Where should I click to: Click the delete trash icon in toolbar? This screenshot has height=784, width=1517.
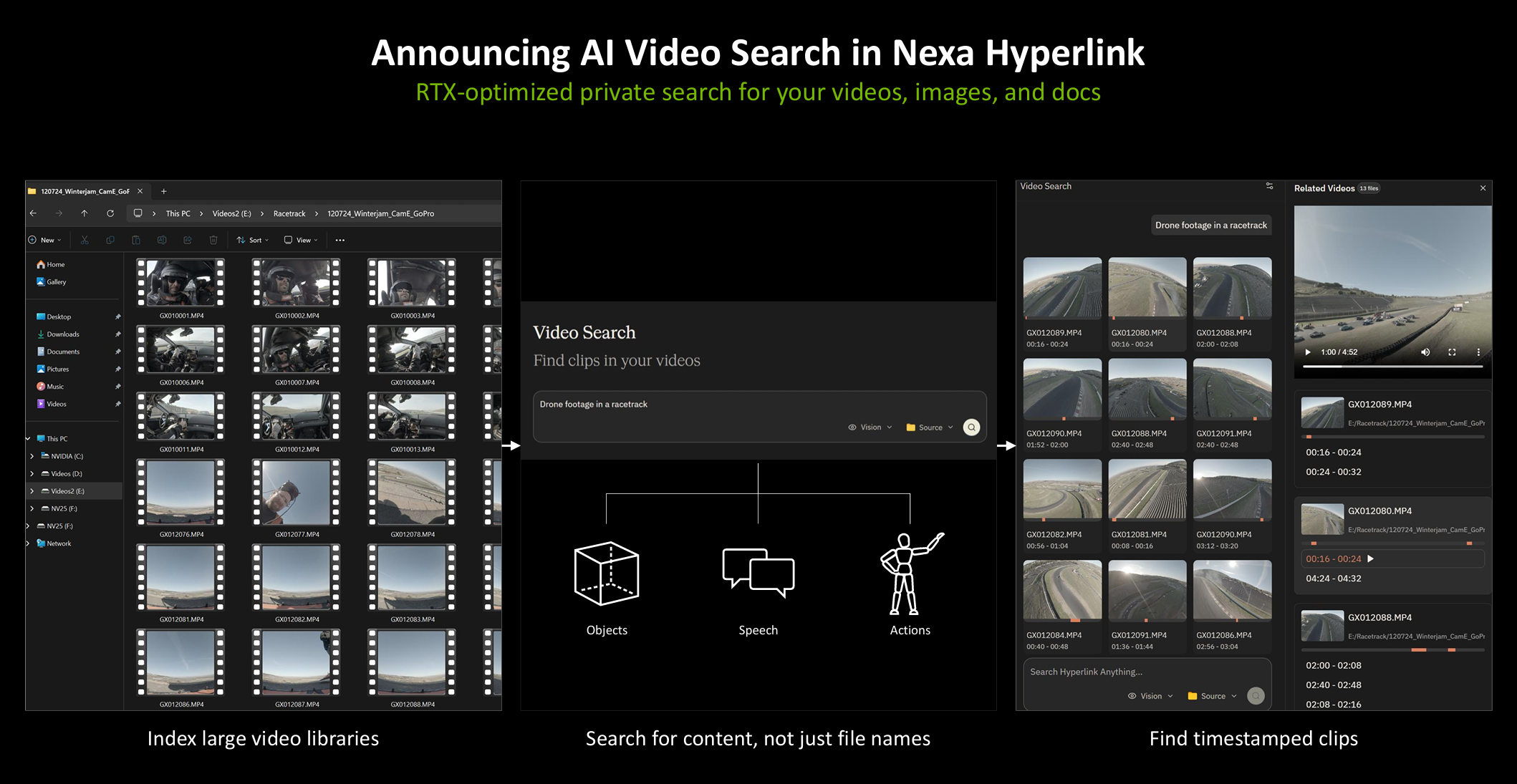tap(213, 240)
